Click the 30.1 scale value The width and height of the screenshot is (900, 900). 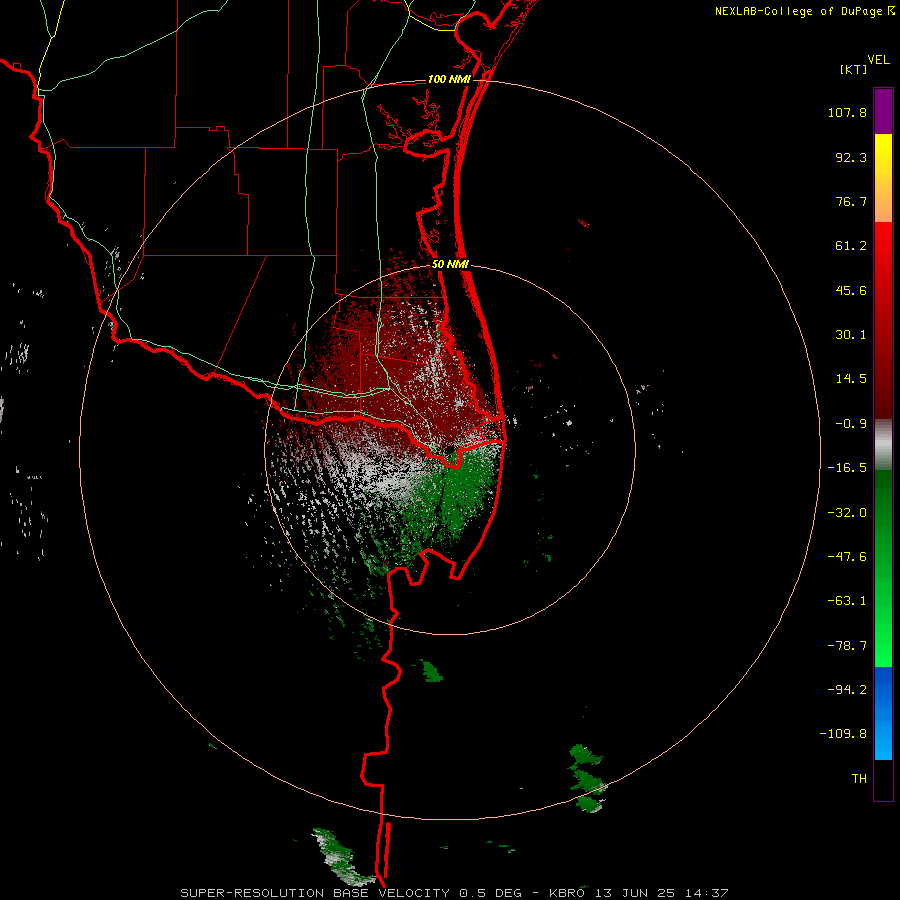851,335
